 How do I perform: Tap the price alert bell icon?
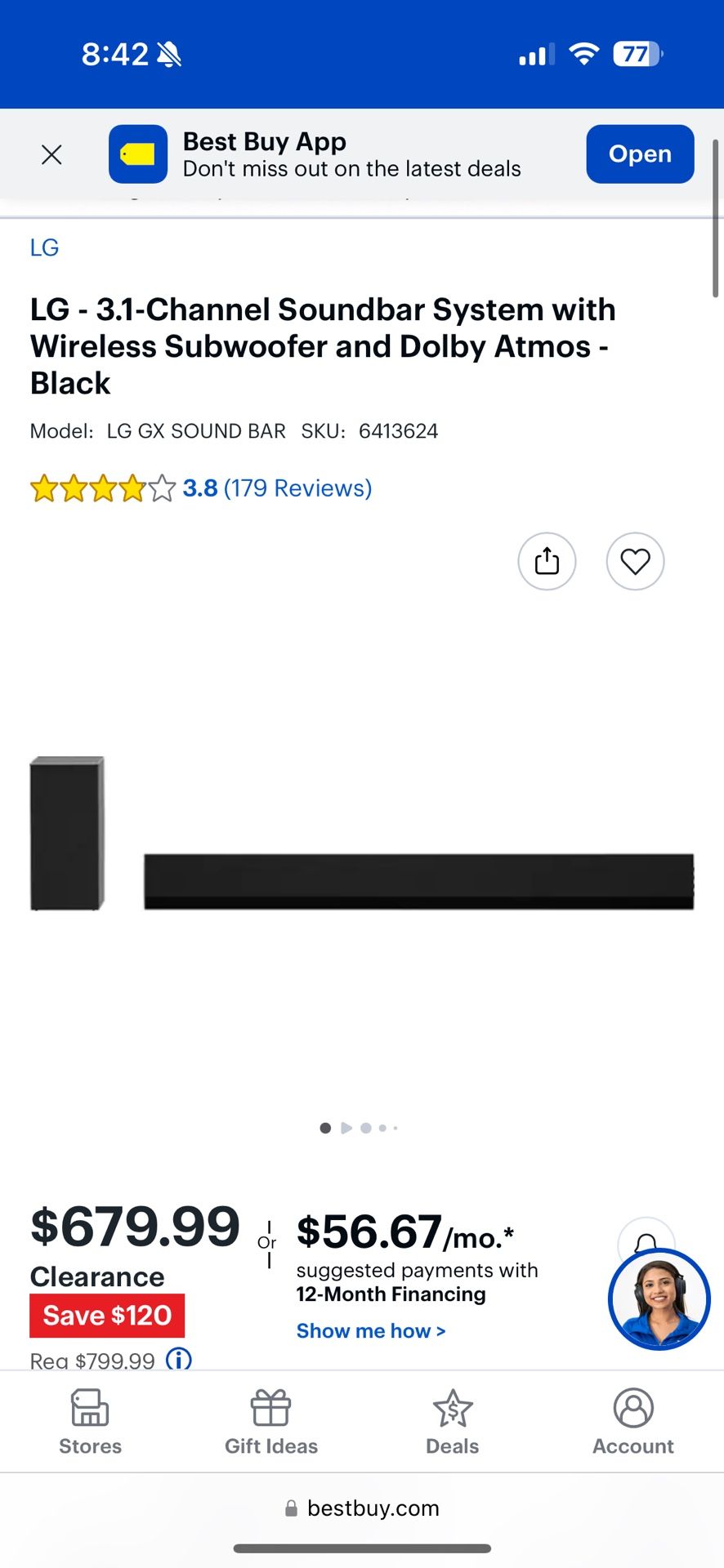(646, 1241)
